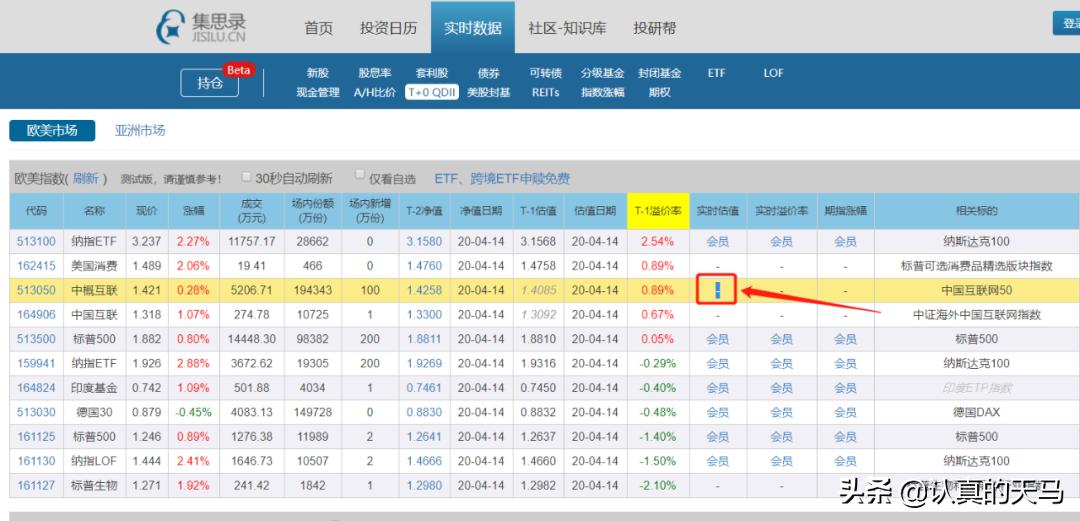Sort by 代码 column header
Screen dimensions: 1080x521
pos(37,211)
